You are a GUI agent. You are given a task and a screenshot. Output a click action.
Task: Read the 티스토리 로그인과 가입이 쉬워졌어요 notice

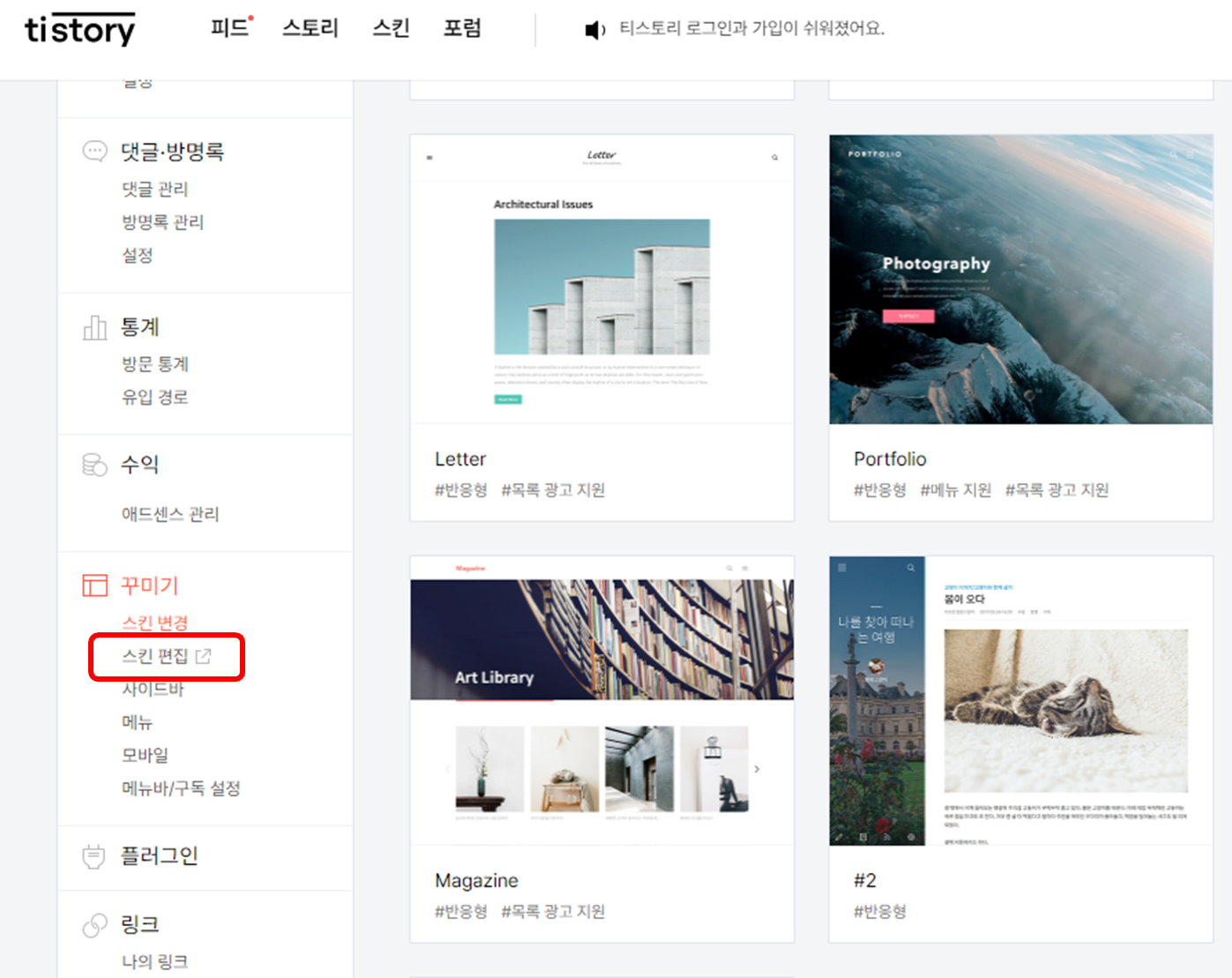click(752, 28)
